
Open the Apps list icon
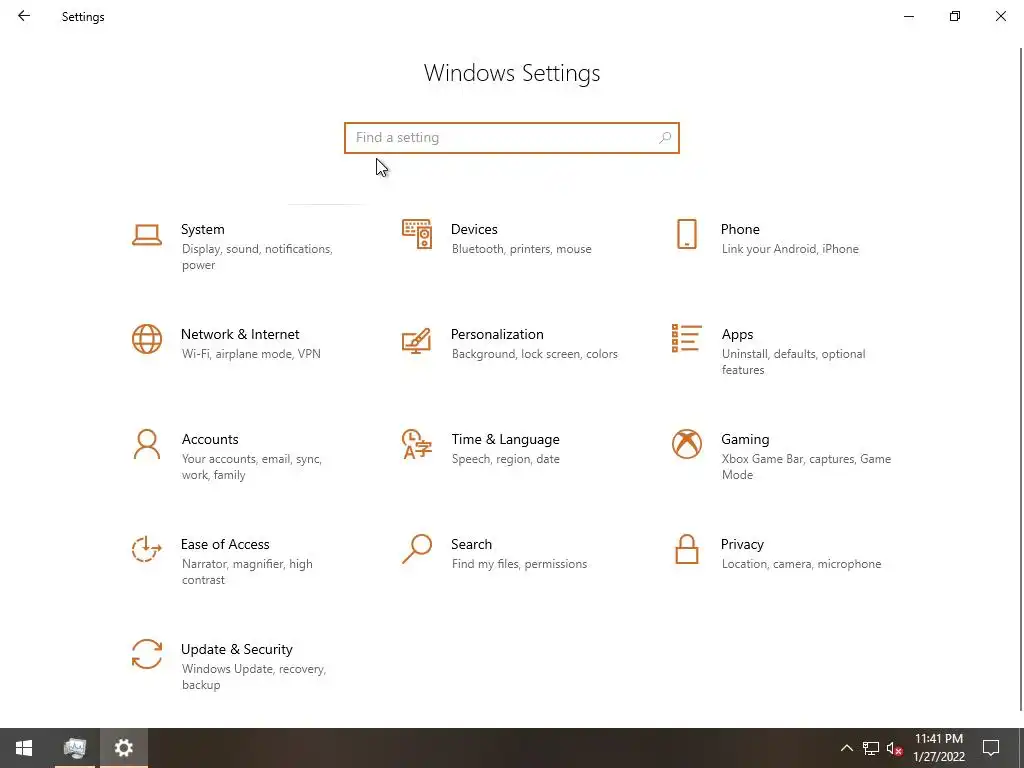[x=686, y=338]
